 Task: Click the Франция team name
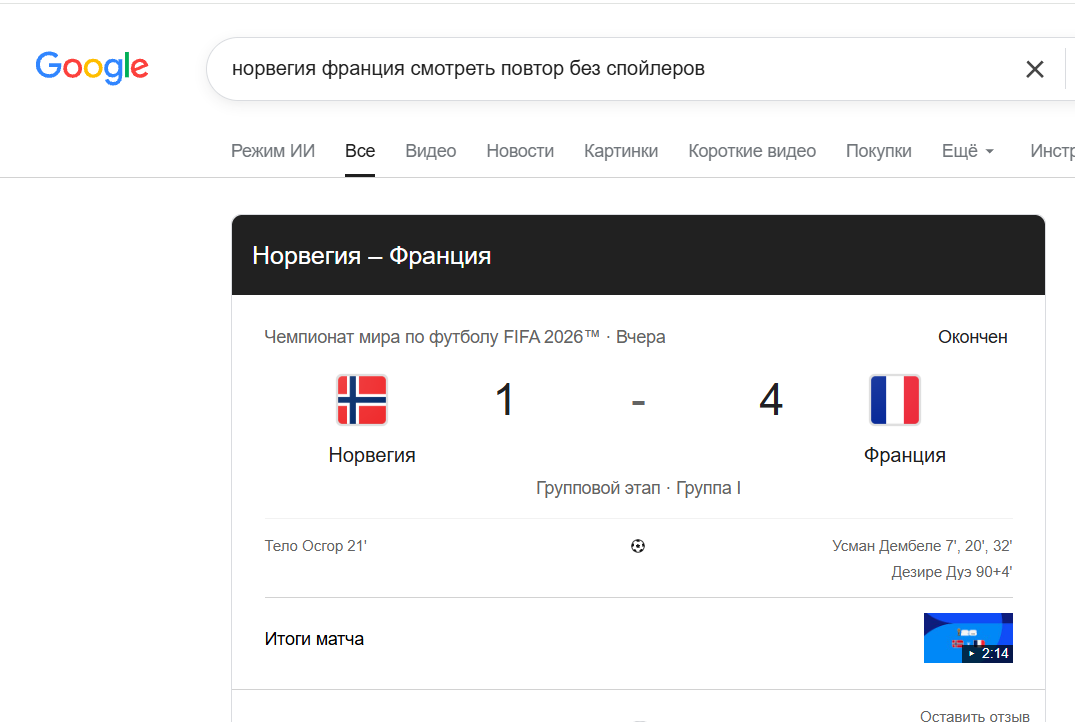click(904, 455)
